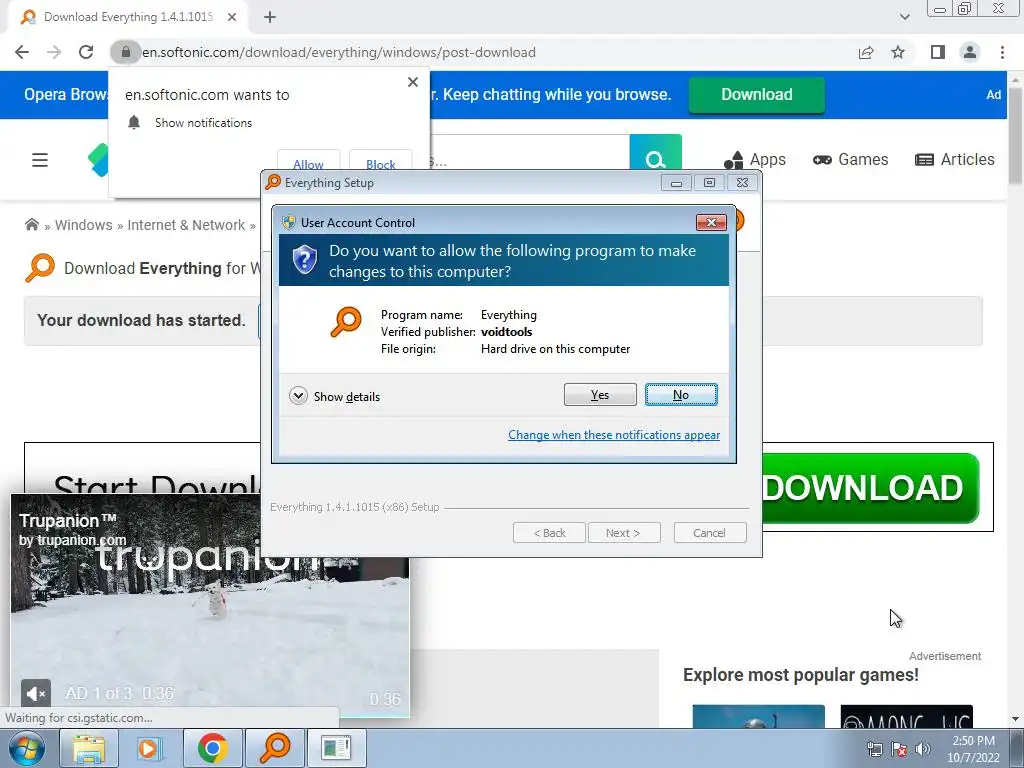The height and width of the screenshot is (768, 1024).
Task: Open the taskbar clock showing 2:50 PM
Action: click(973, 749)
